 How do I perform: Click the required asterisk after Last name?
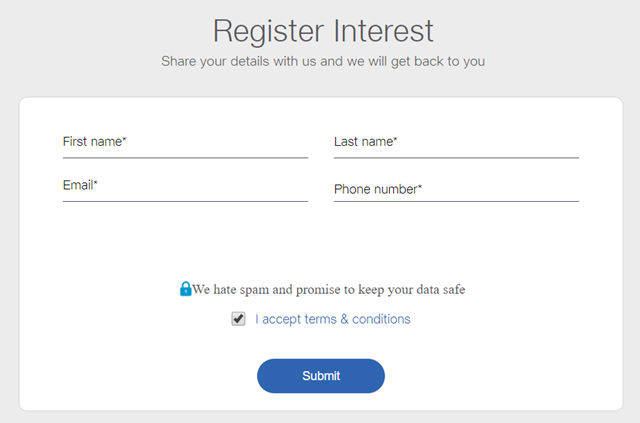(x=395, y=139)
